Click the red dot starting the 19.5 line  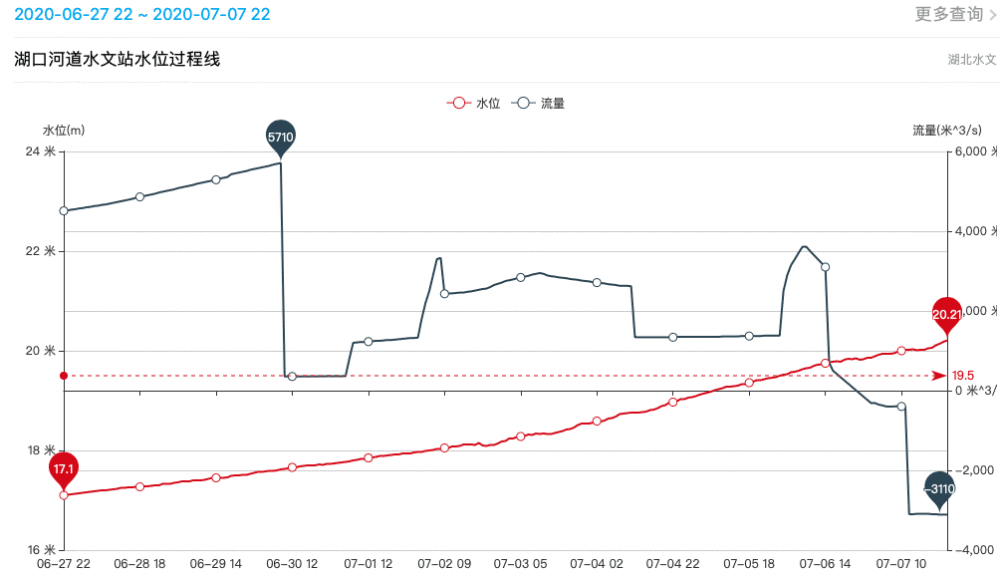[x=64, y=376]
